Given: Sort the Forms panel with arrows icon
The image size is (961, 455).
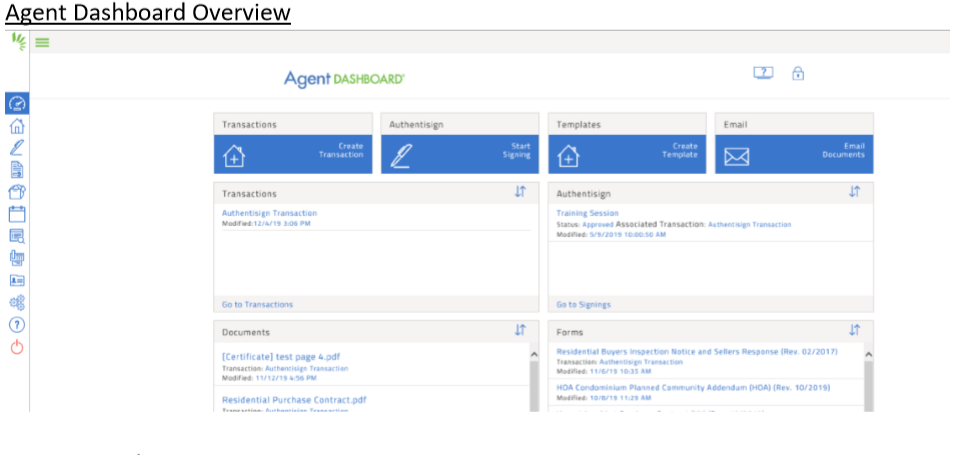Looking at the screenshot, I should (854, 330).
